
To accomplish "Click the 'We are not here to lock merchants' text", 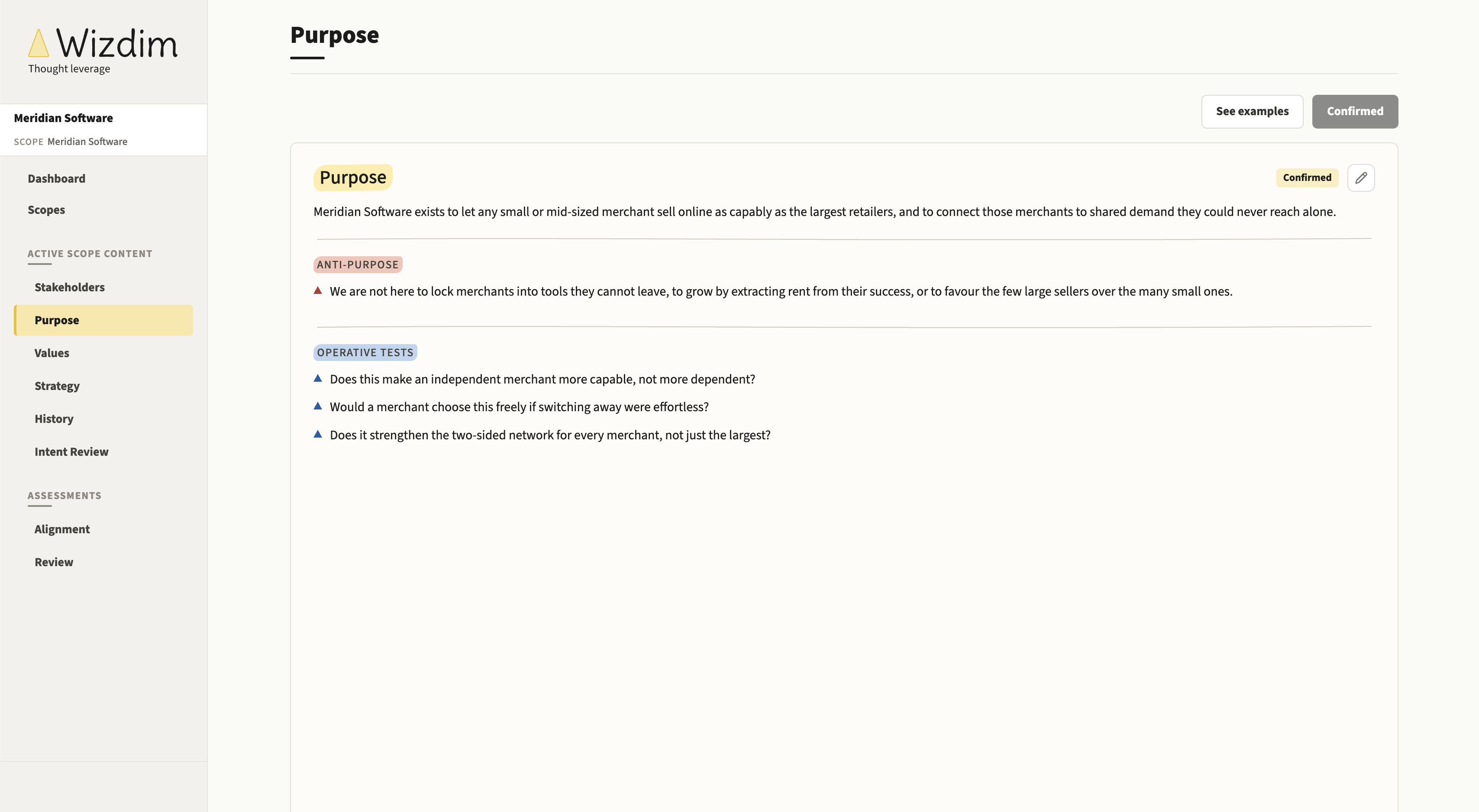I will point(781,292).
